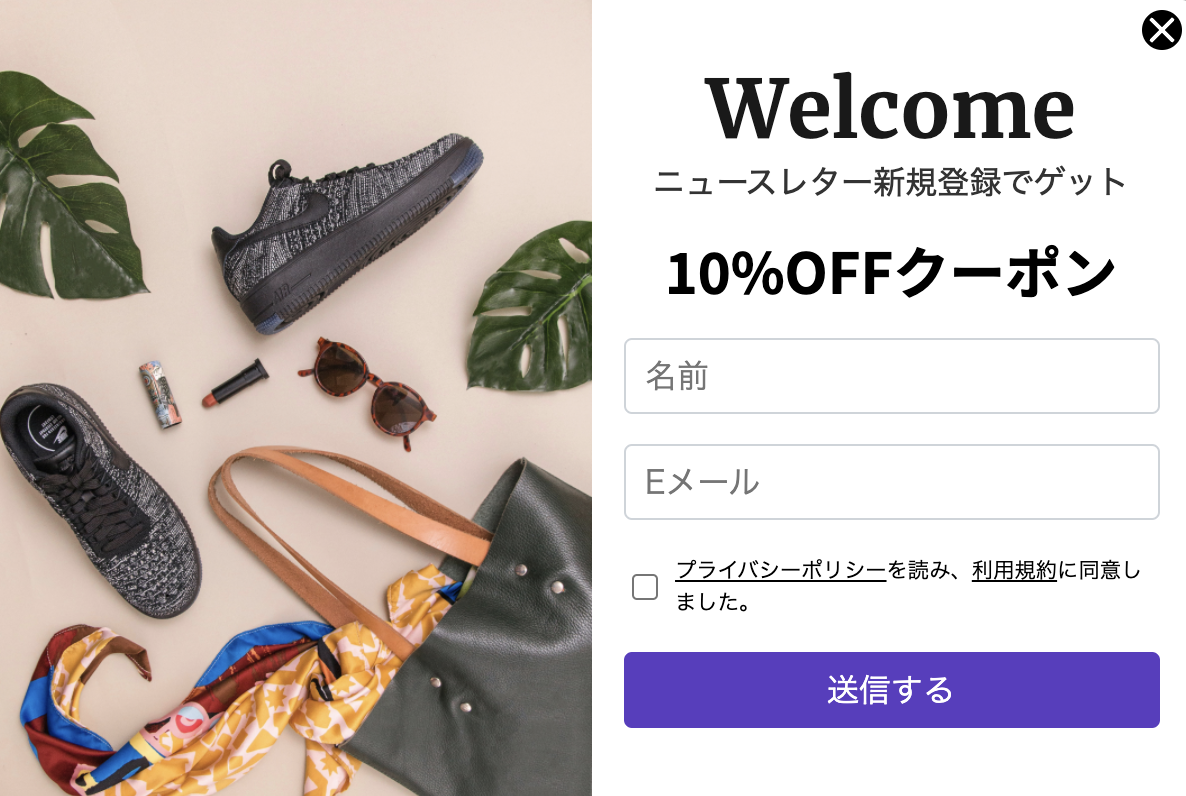This screenshot has height=796, width=1186.
Task: Open the プライバシーポリシー link
Action: click(x=780, y=570)
